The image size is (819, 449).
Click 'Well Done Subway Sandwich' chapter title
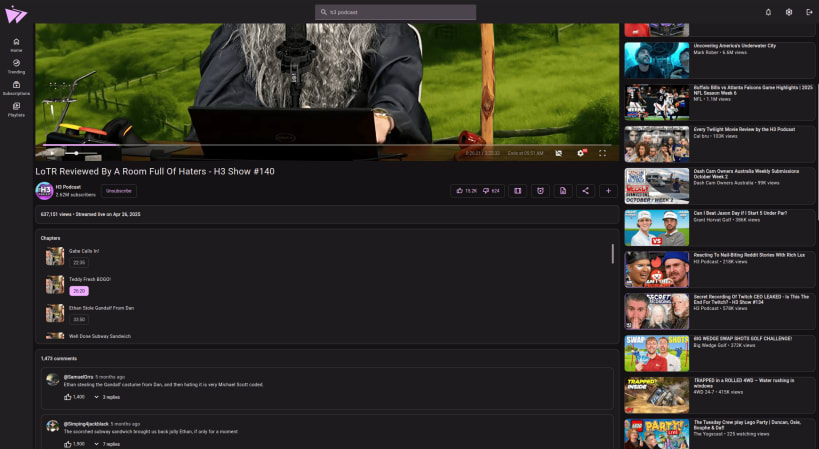[x=100, y=336]
